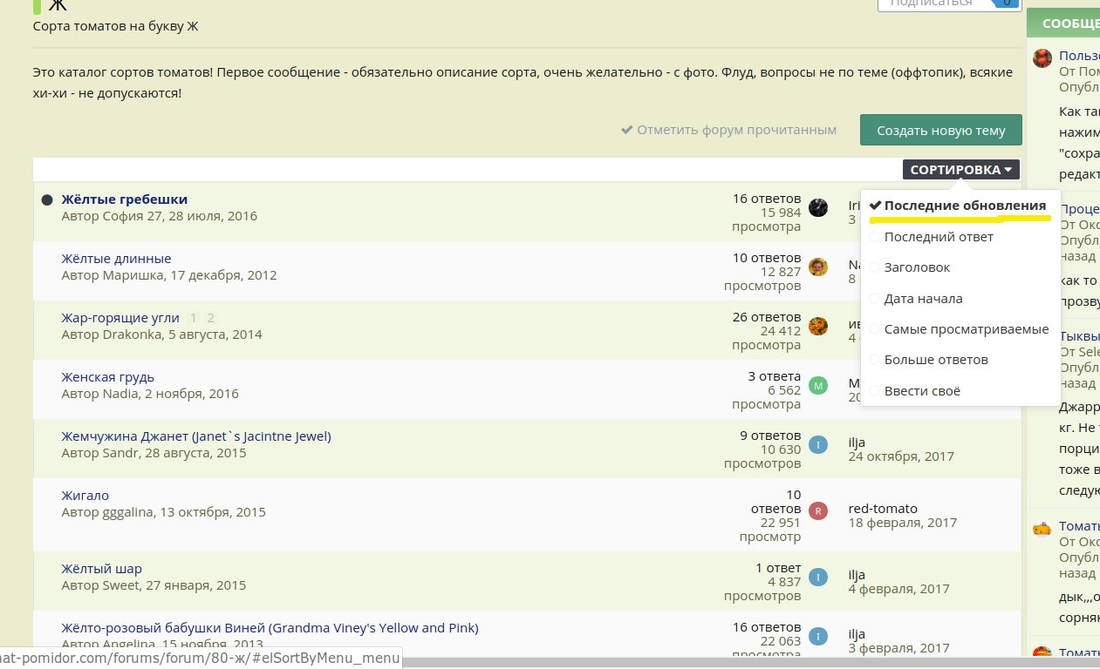Pick Самые просматриваемые from sort menu
1100x669 pixels.
965,329
